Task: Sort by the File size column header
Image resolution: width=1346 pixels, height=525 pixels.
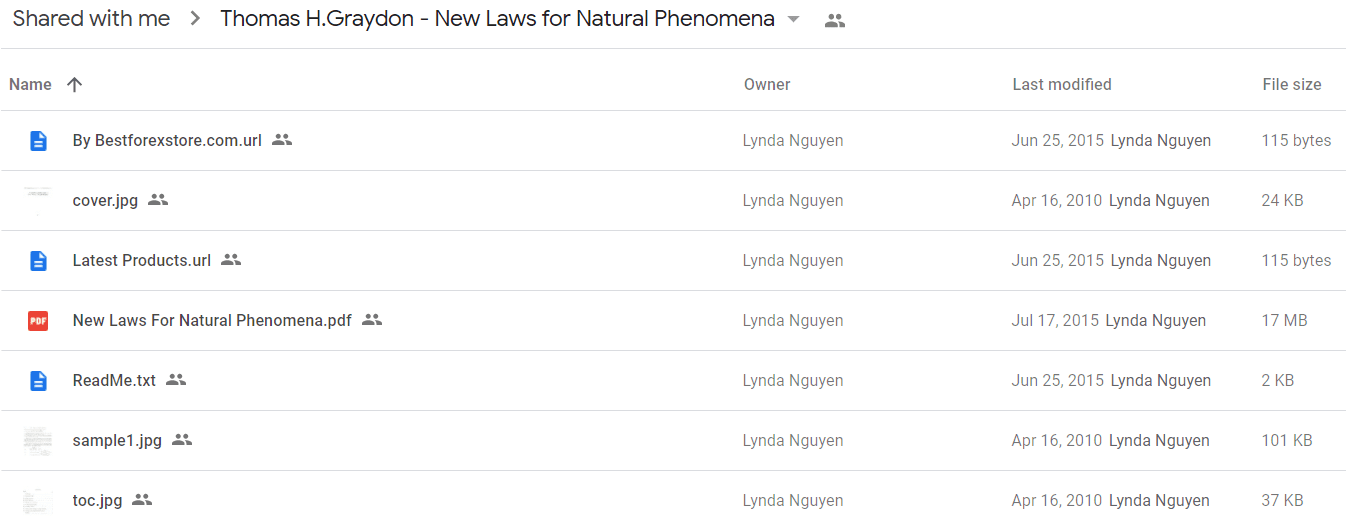Action: 1292,85
